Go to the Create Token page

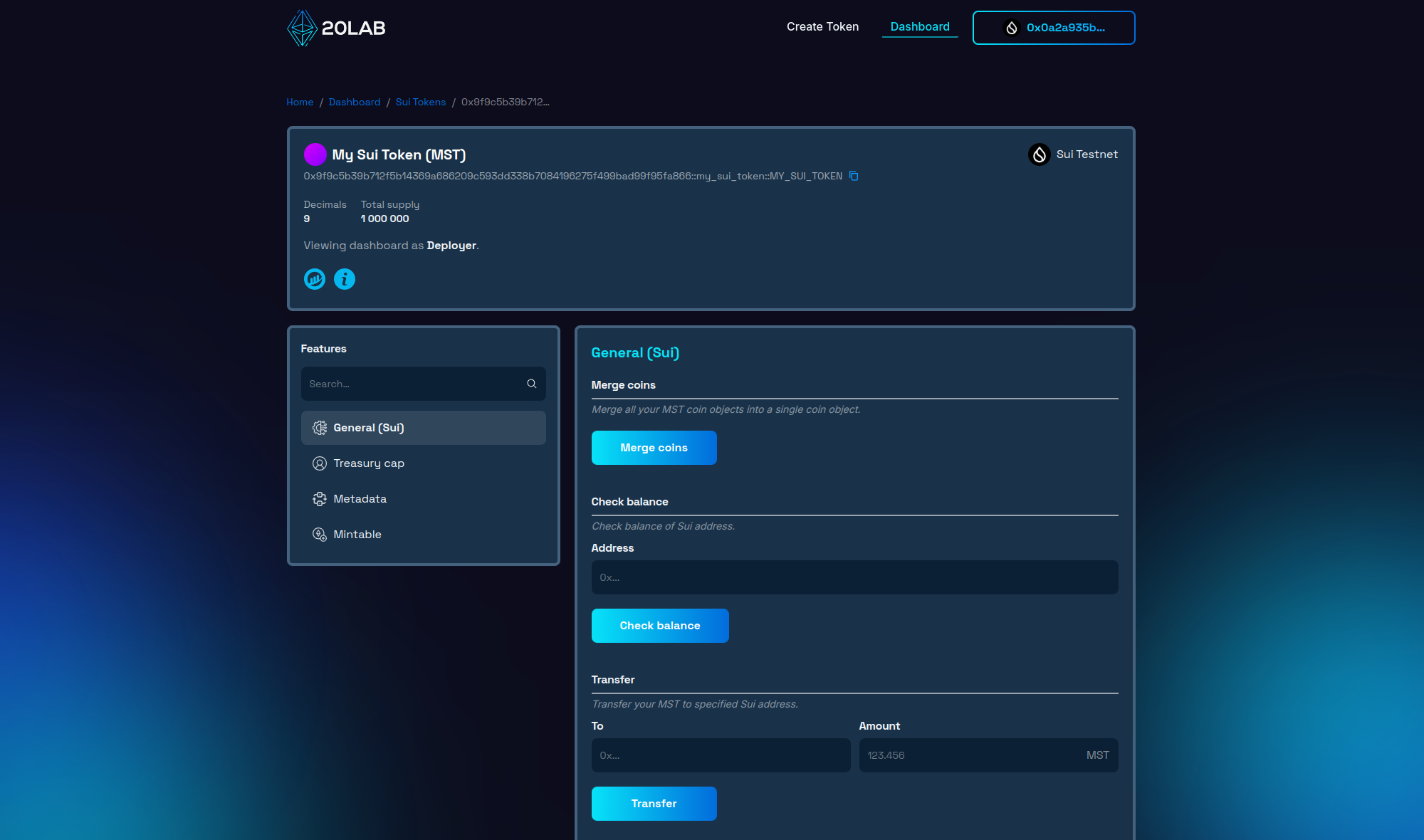(822, 27)
